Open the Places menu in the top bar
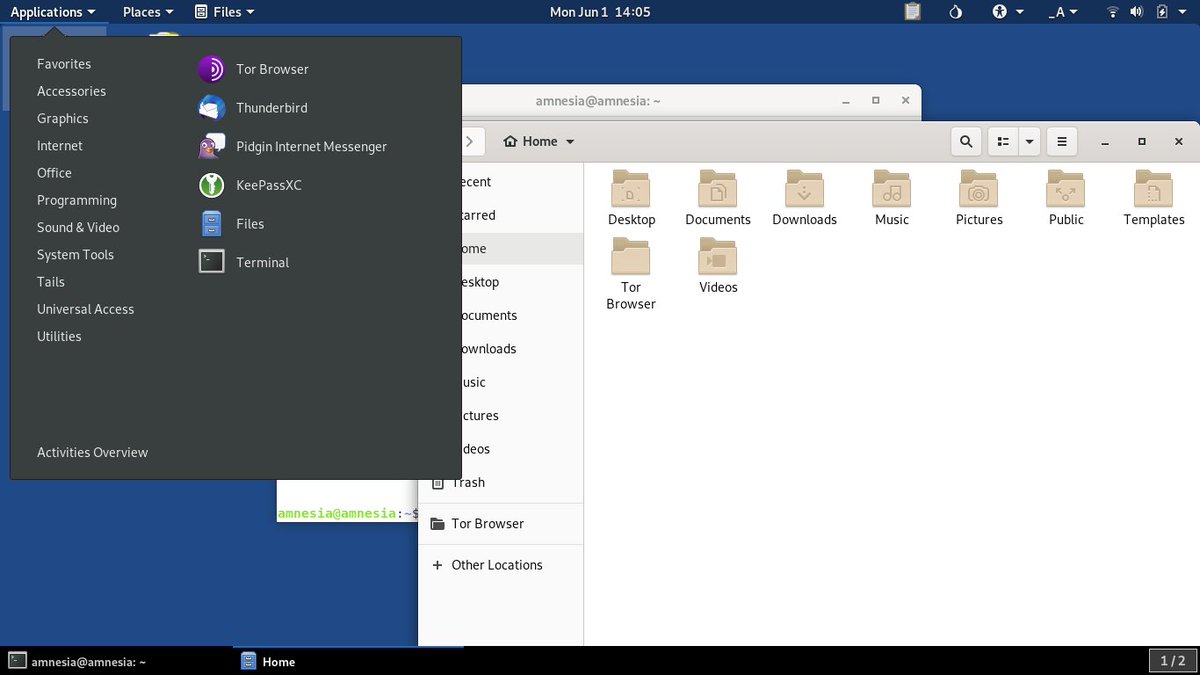Screen dimensions: 1200x675 (x=146, y=11)
